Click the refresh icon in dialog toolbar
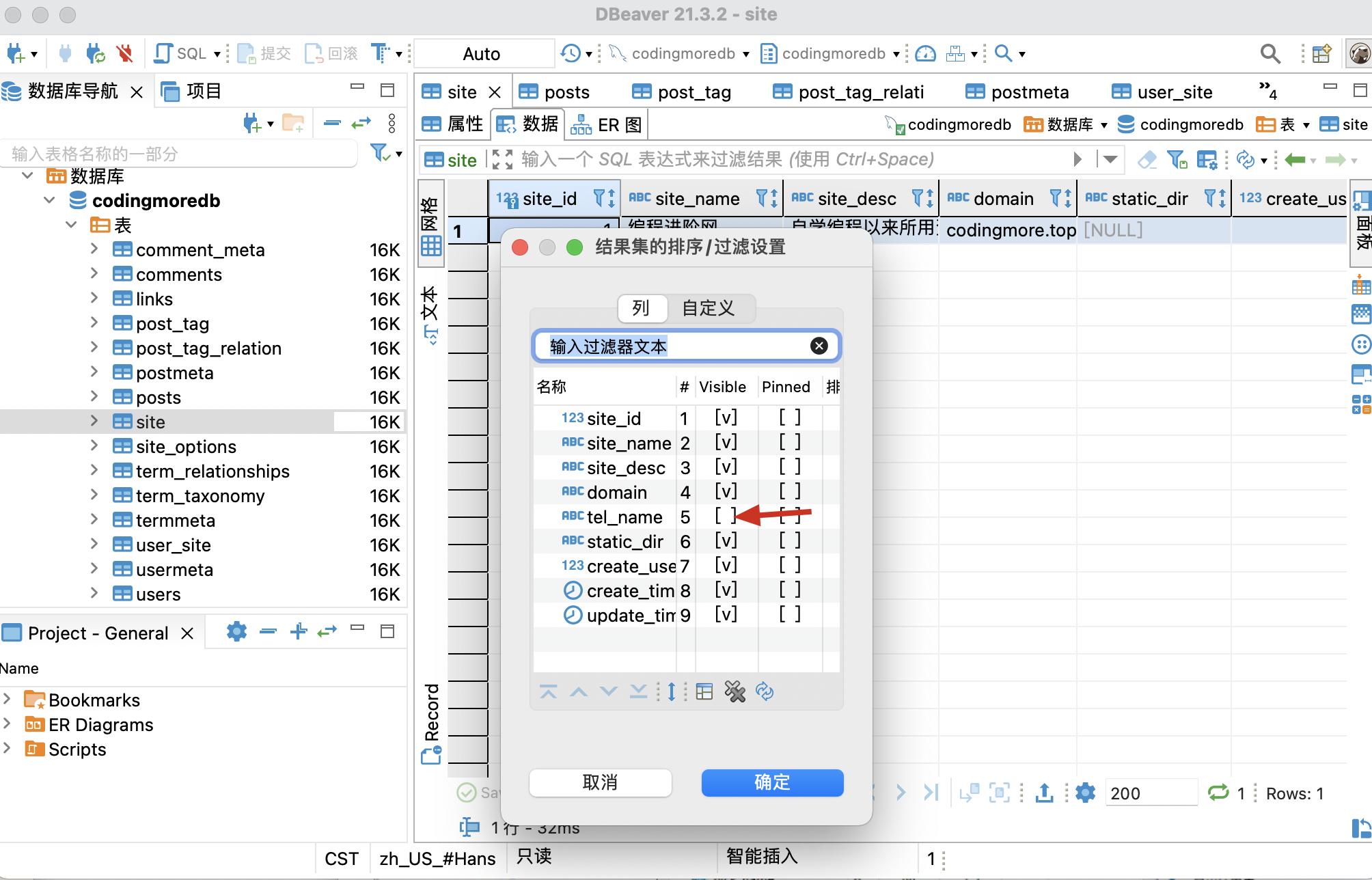This screenshot has height=880, width=1372. pos(765,691)
